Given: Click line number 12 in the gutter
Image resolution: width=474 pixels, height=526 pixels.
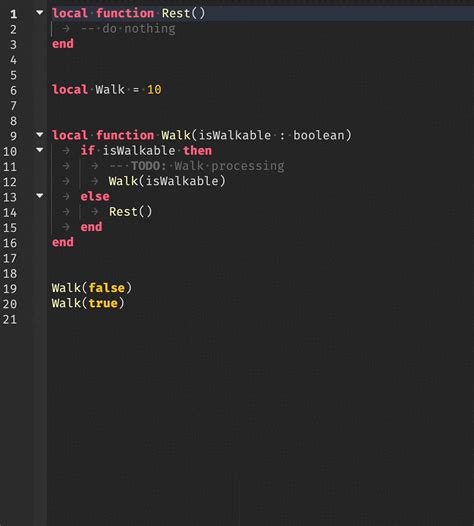Looking at the screenshot, I should [10, 182].
